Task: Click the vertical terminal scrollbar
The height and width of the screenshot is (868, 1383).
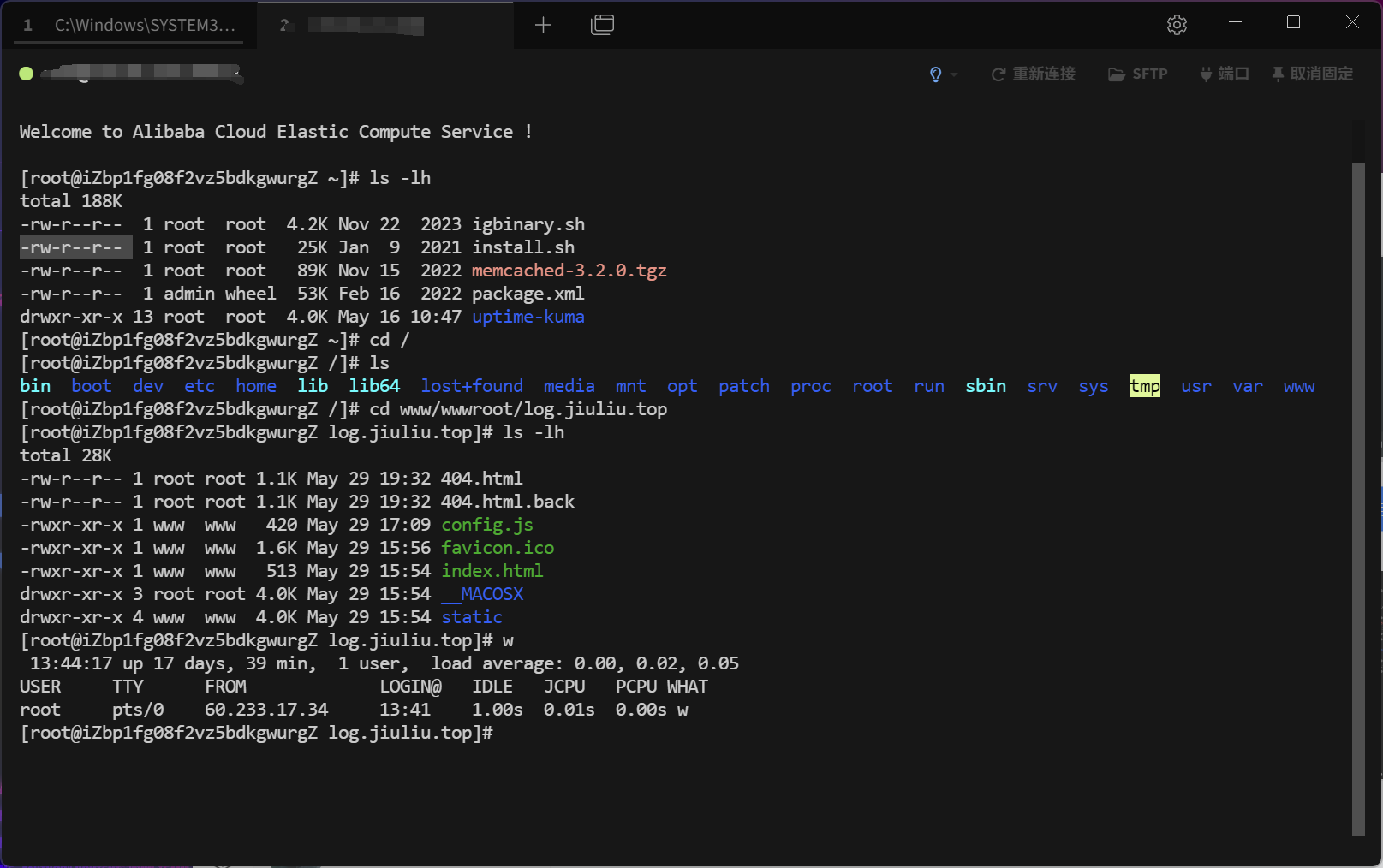Action: (1357, 498)
